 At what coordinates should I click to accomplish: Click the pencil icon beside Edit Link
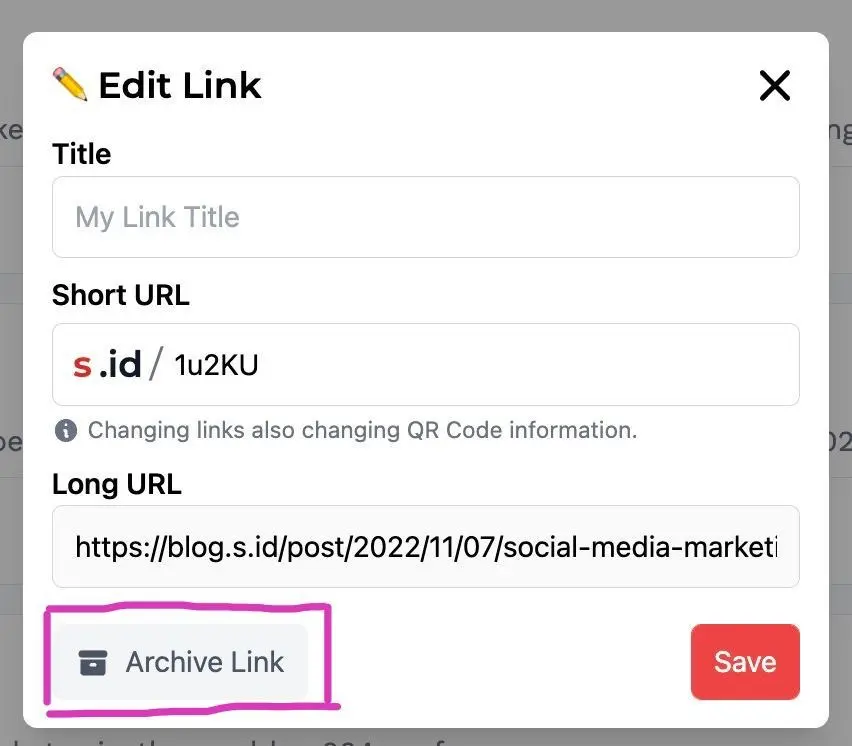pyautogui.click(x=70, y=85)
